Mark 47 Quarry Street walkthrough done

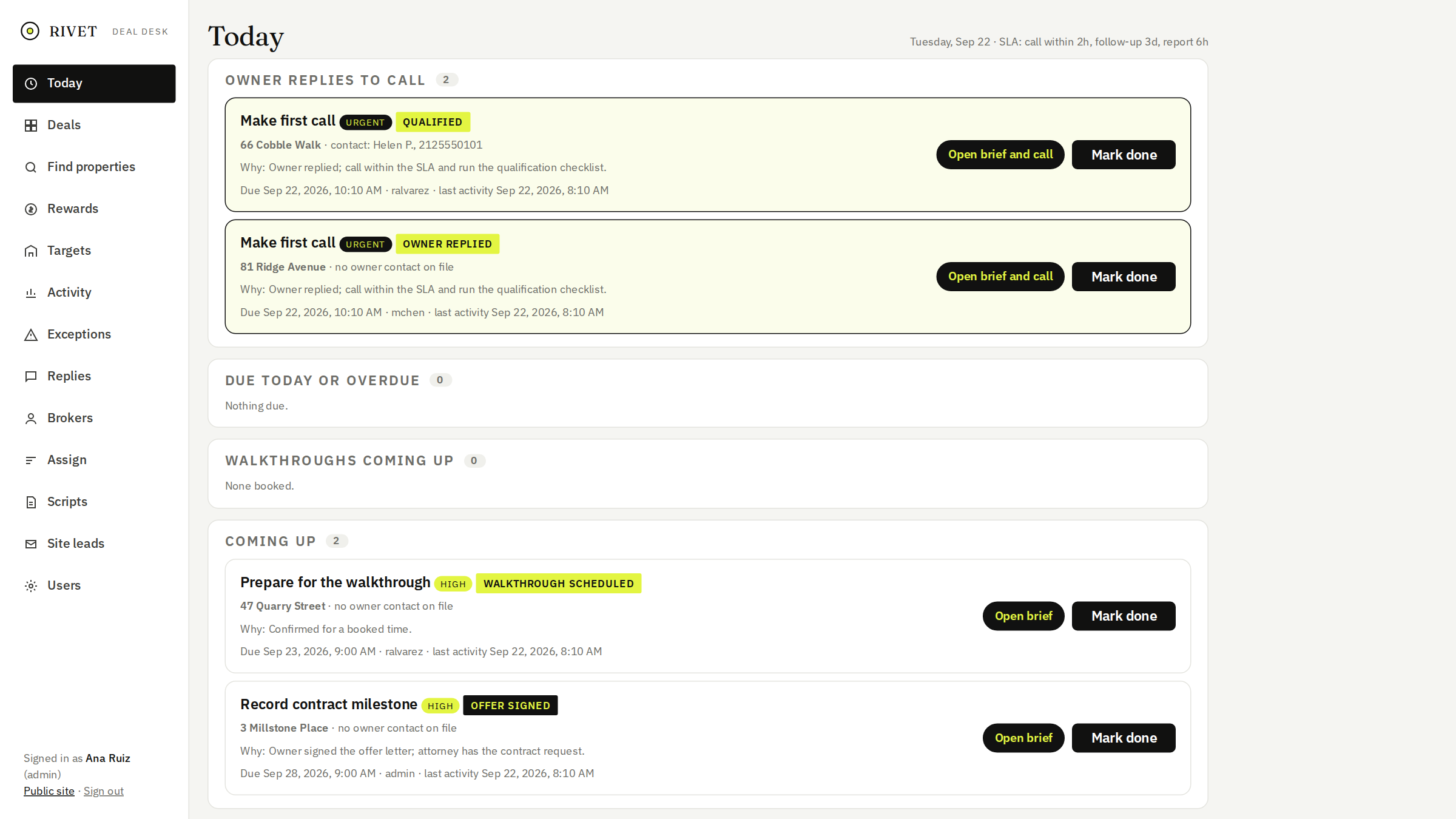pos(1124,616)
